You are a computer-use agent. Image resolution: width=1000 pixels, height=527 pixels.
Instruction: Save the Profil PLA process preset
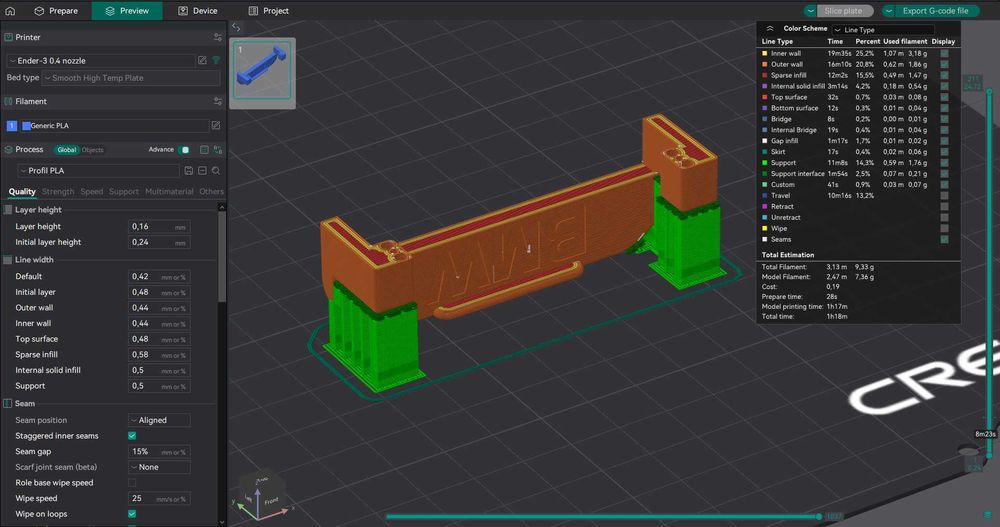tap(189, 170)
